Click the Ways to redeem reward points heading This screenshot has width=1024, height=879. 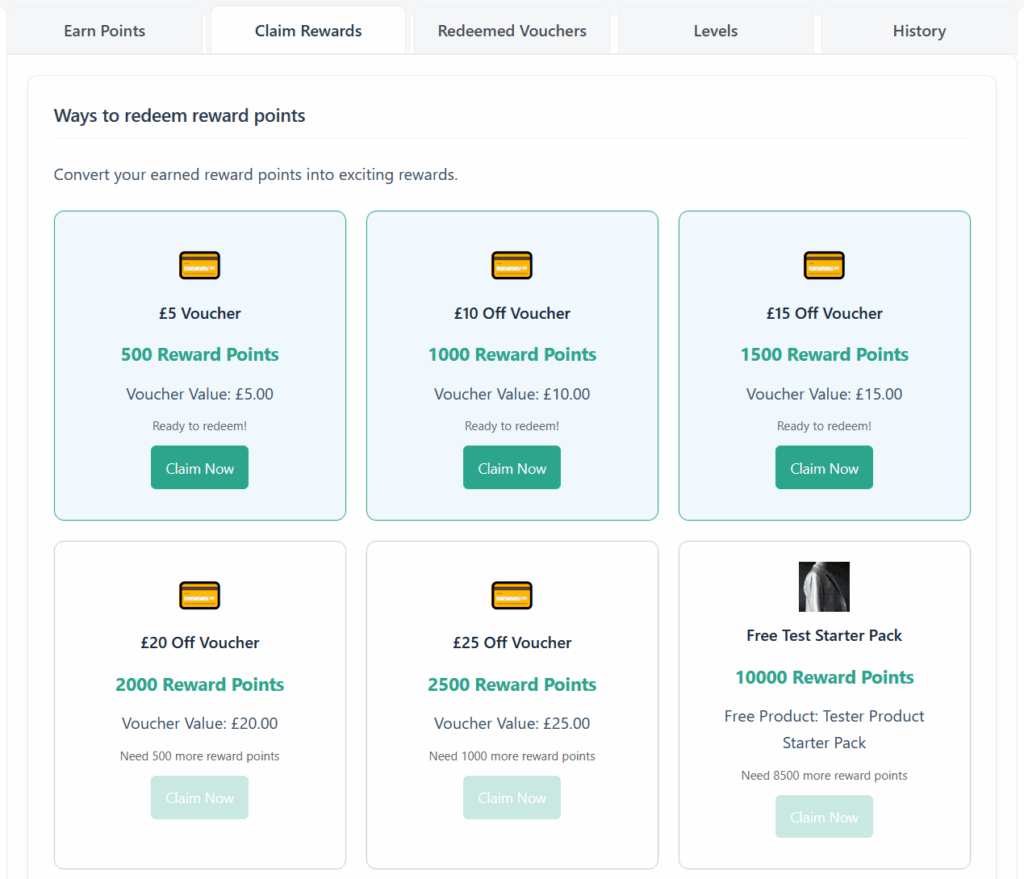pyautogui.click(x=179, y=115)
